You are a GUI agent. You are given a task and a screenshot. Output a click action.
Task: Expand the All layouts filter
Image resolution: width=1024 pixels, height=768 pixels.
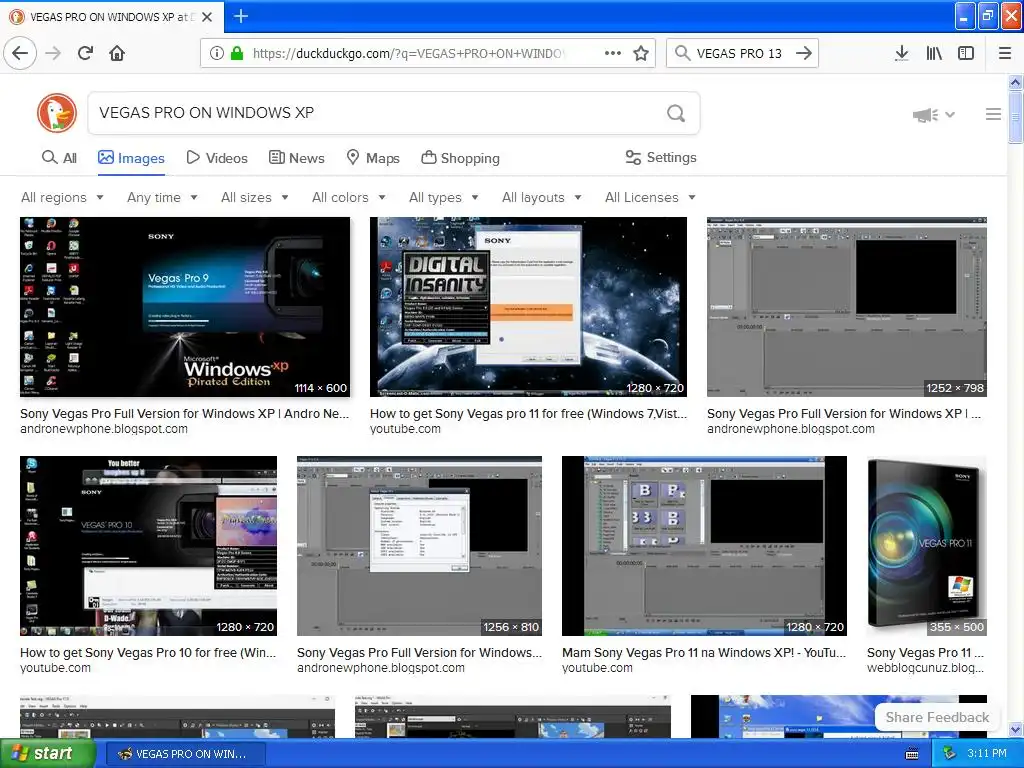tap(542, 197)
